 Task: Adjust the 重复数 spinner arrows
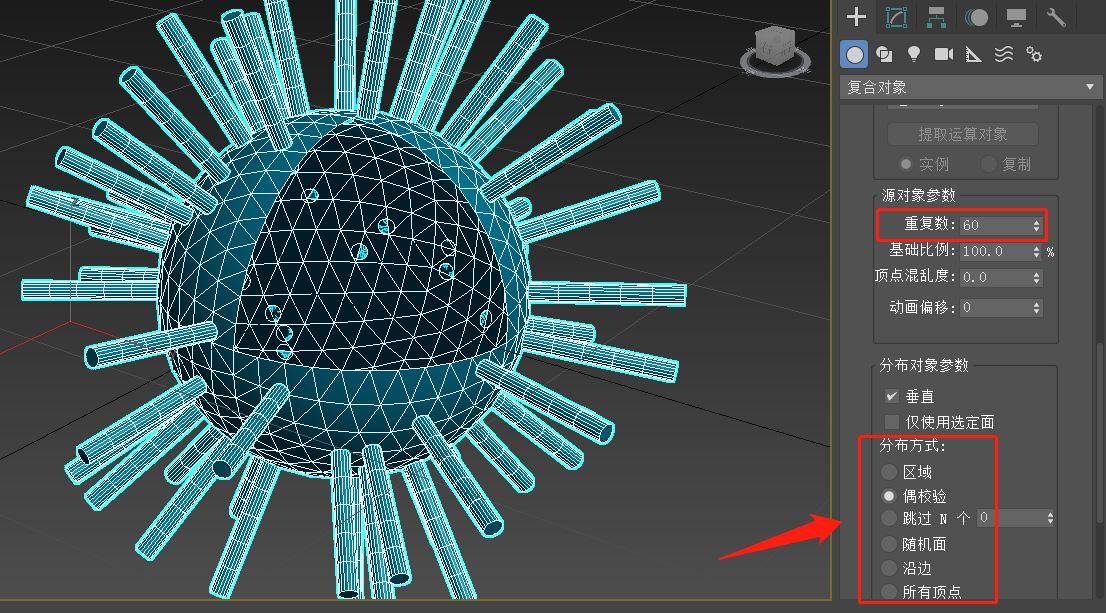point(1036,225)
